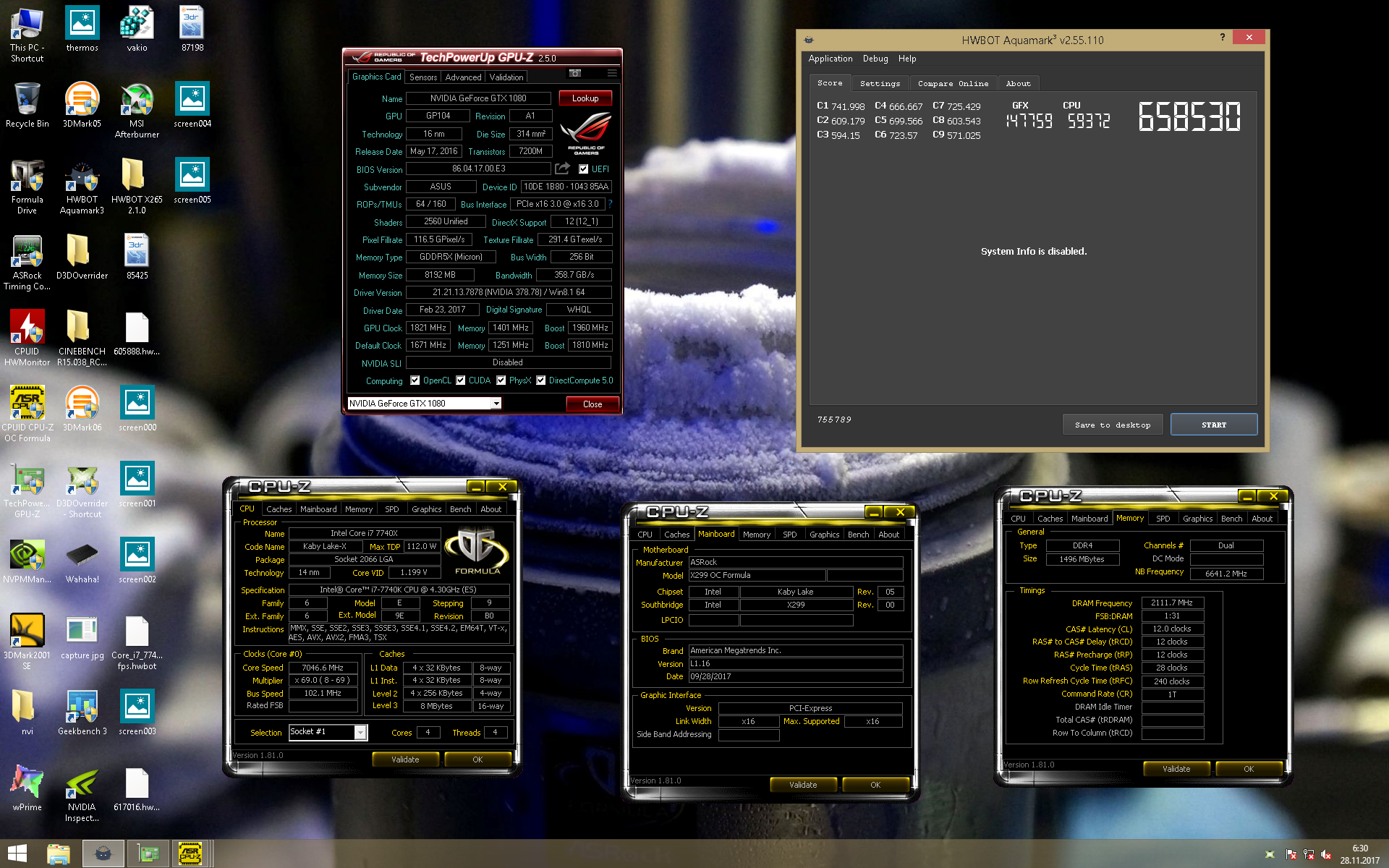
Task: Open the HWBOT X265 2.1.0 folder
Action: [x=137, y=186]
